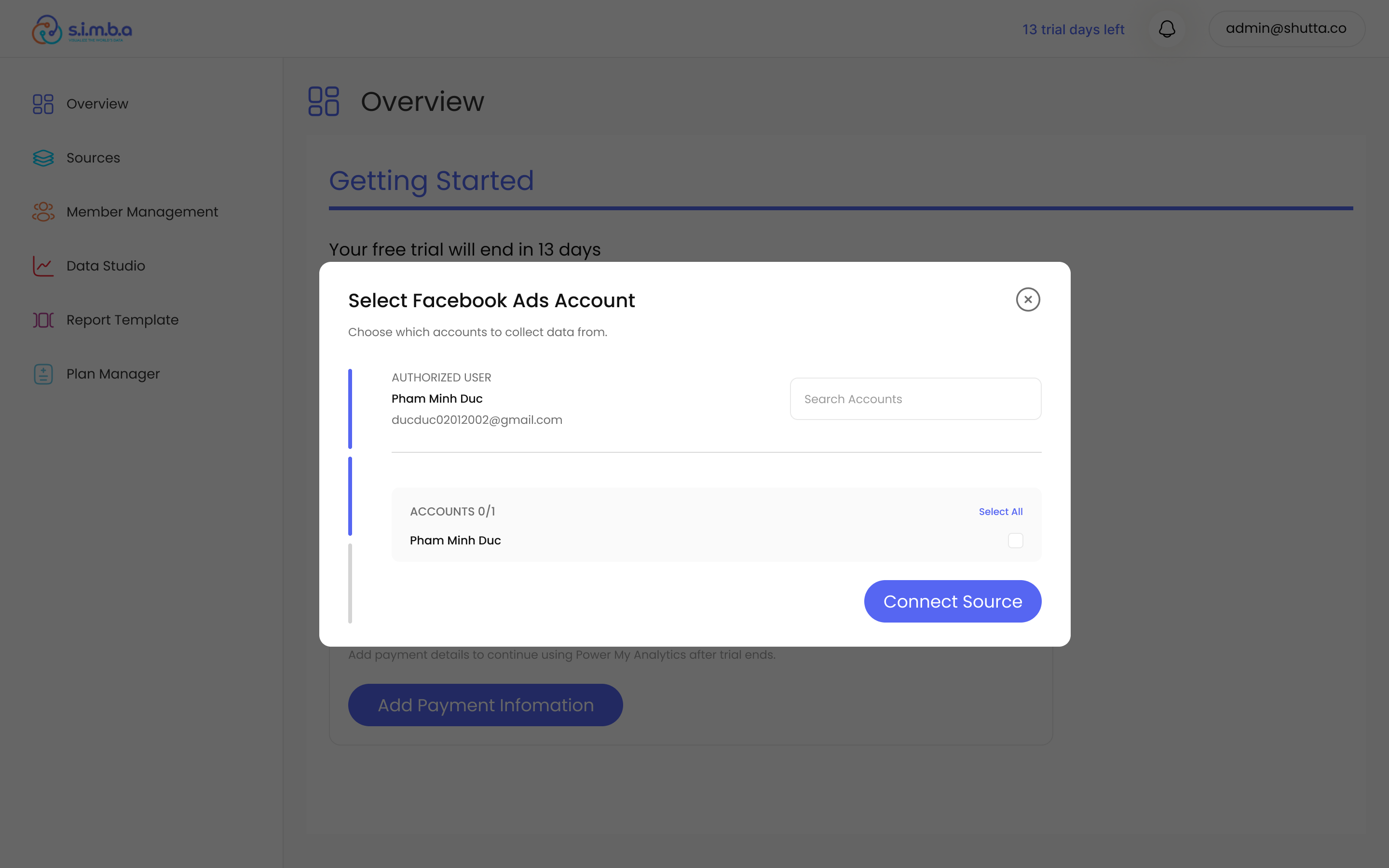
Task: Click the ACCOUNTS 0/1 label
Action: [452, 512]
